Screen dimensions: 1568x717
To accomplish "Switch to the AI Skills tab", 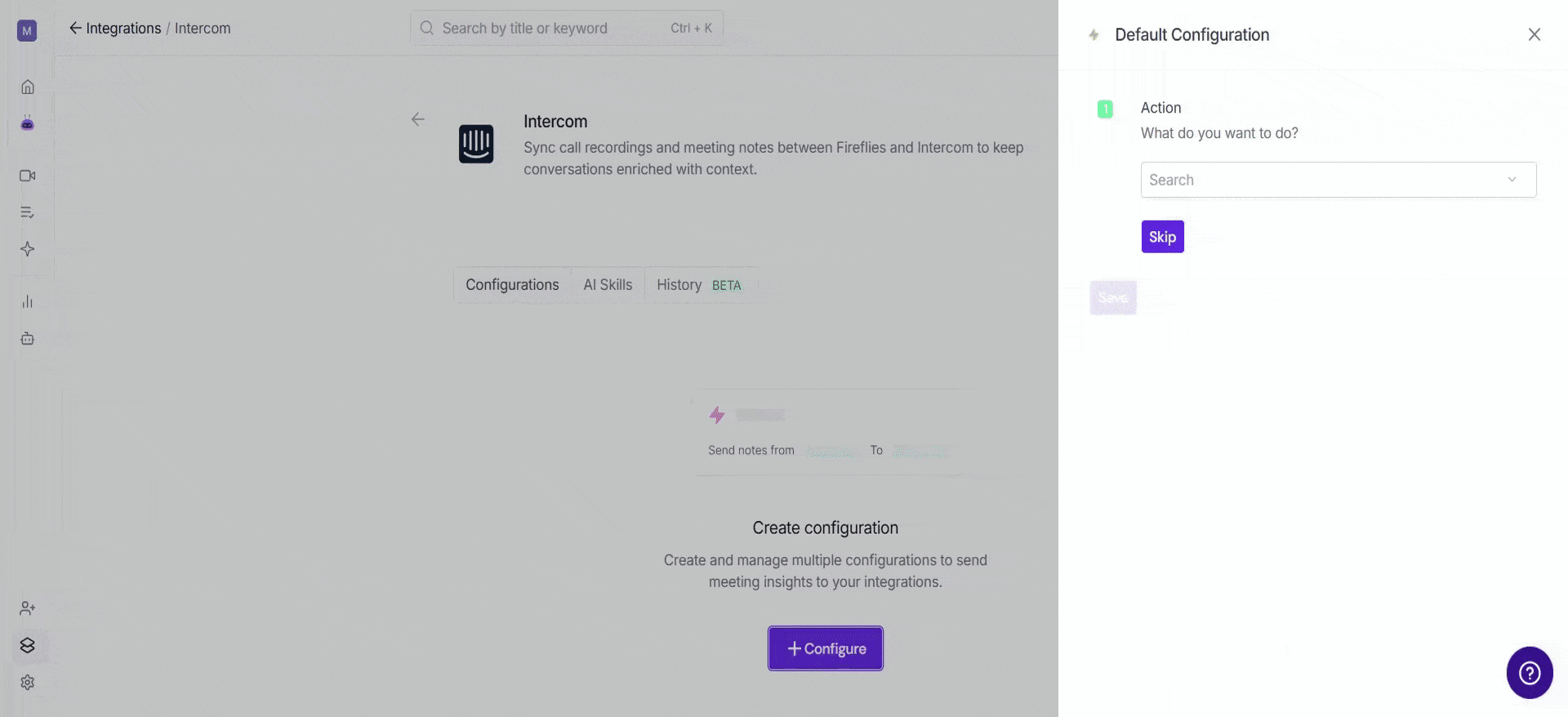I will [x=608, y=285].
